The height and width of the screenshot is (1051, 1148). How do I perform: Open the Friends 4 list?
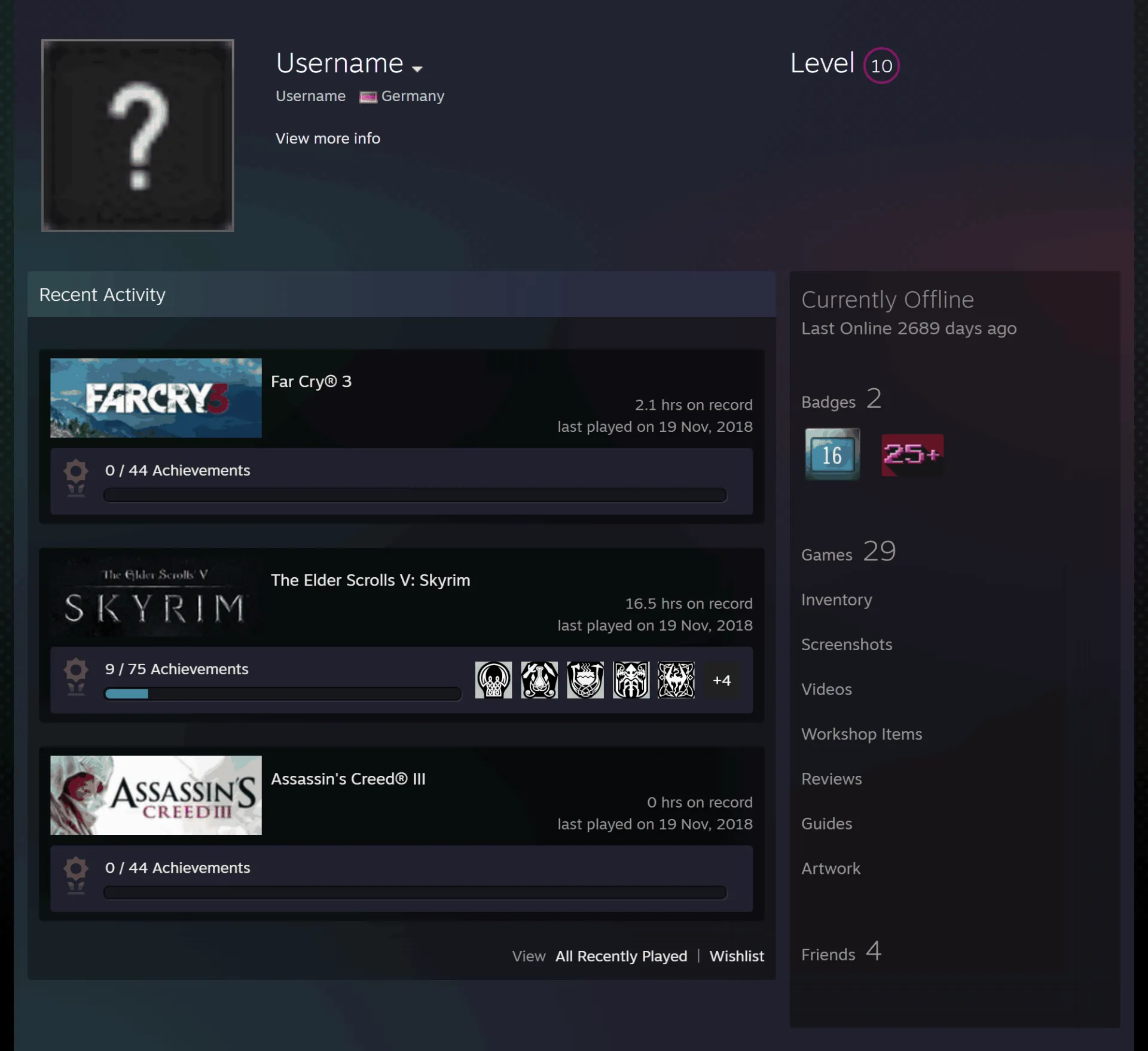click(841, 952)
